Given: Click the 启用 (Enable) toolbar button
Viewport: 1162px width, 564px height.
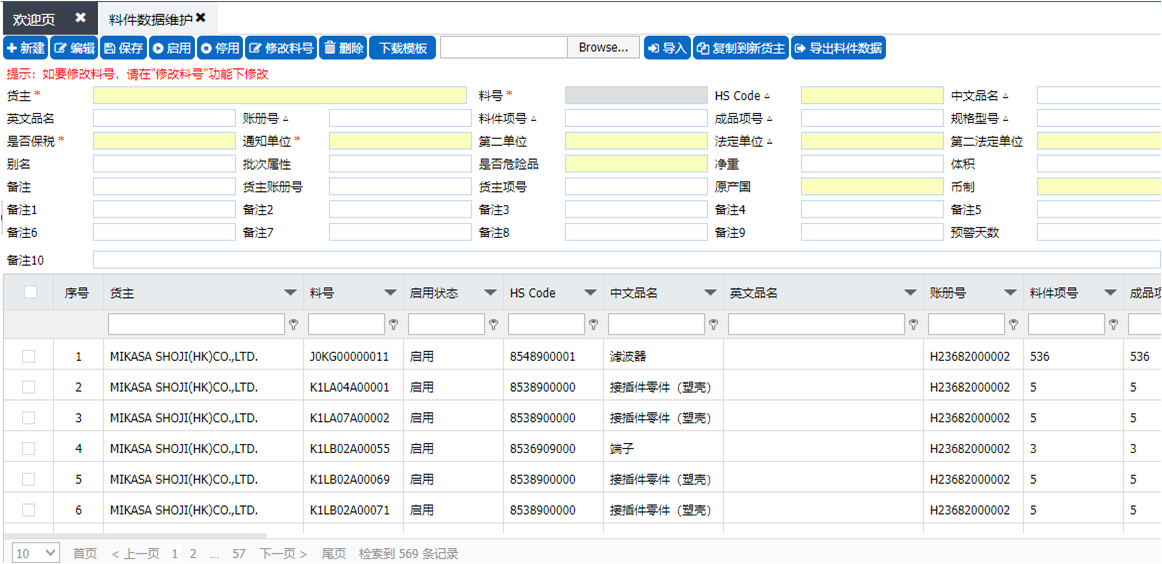Looking at the screenshot, I should [172, 48].
